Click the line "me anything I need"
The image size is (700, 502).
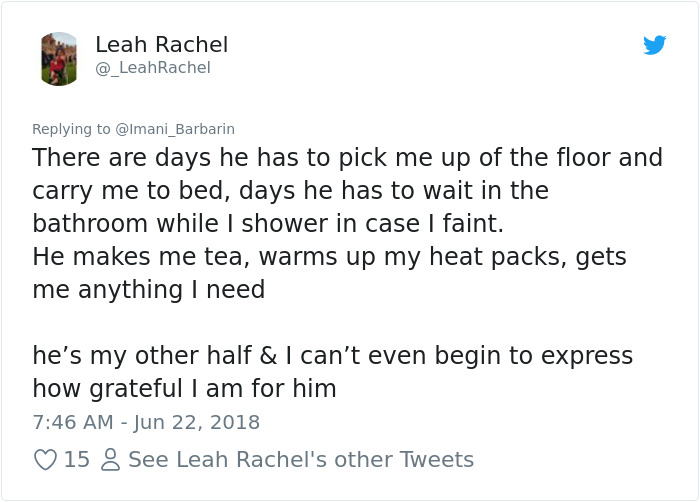148,290
